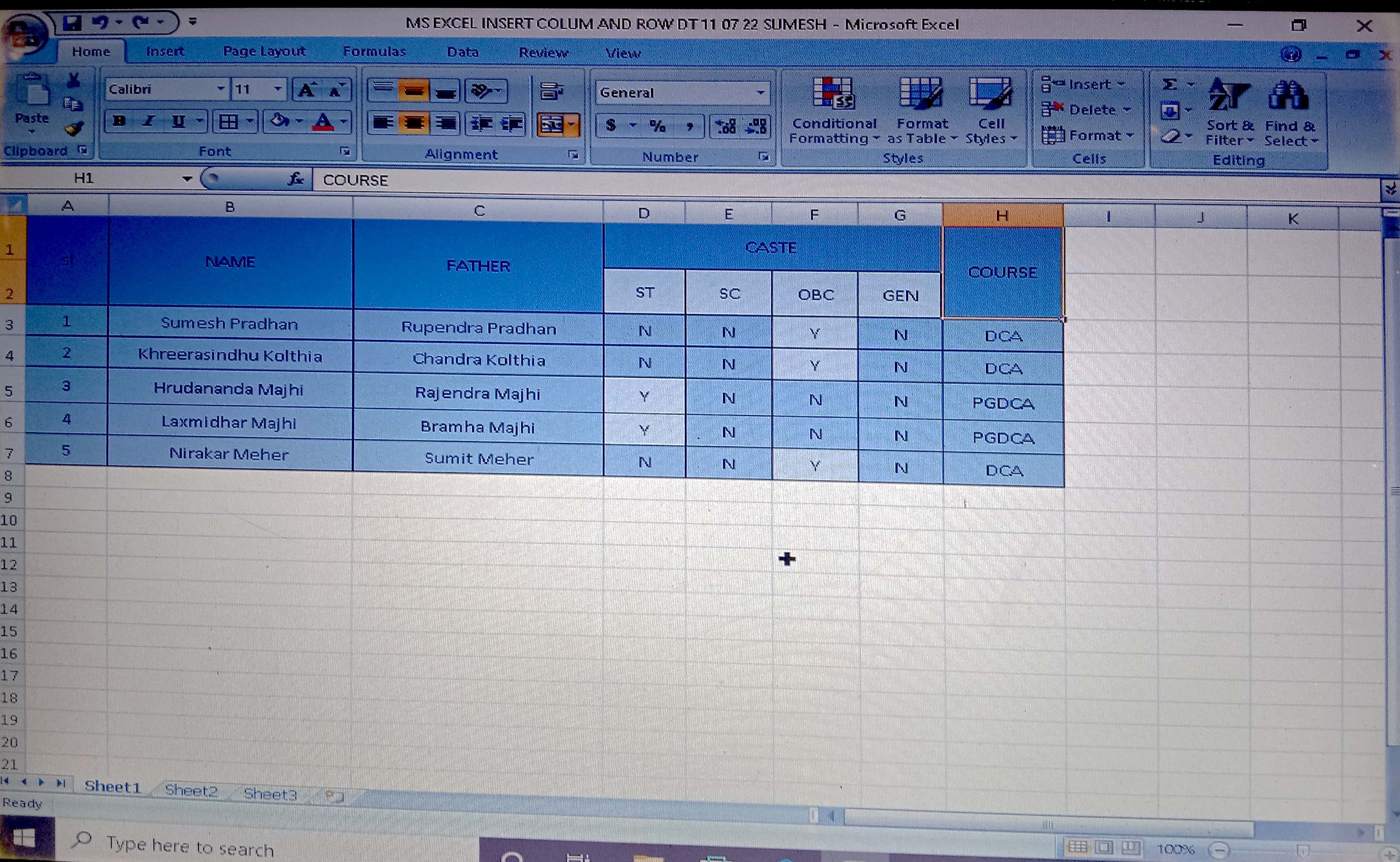This screenshot has height=862, width=1400.
Task: Click the insert function fx icon
Action: pyautogui.click(x=295, y=179)
